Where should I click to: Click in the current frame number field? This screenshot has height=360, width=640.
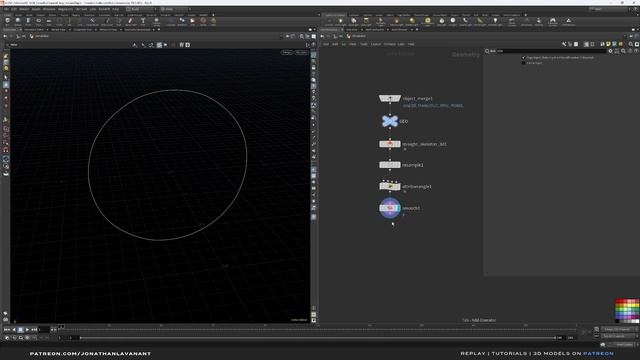[x=44, y=329]
